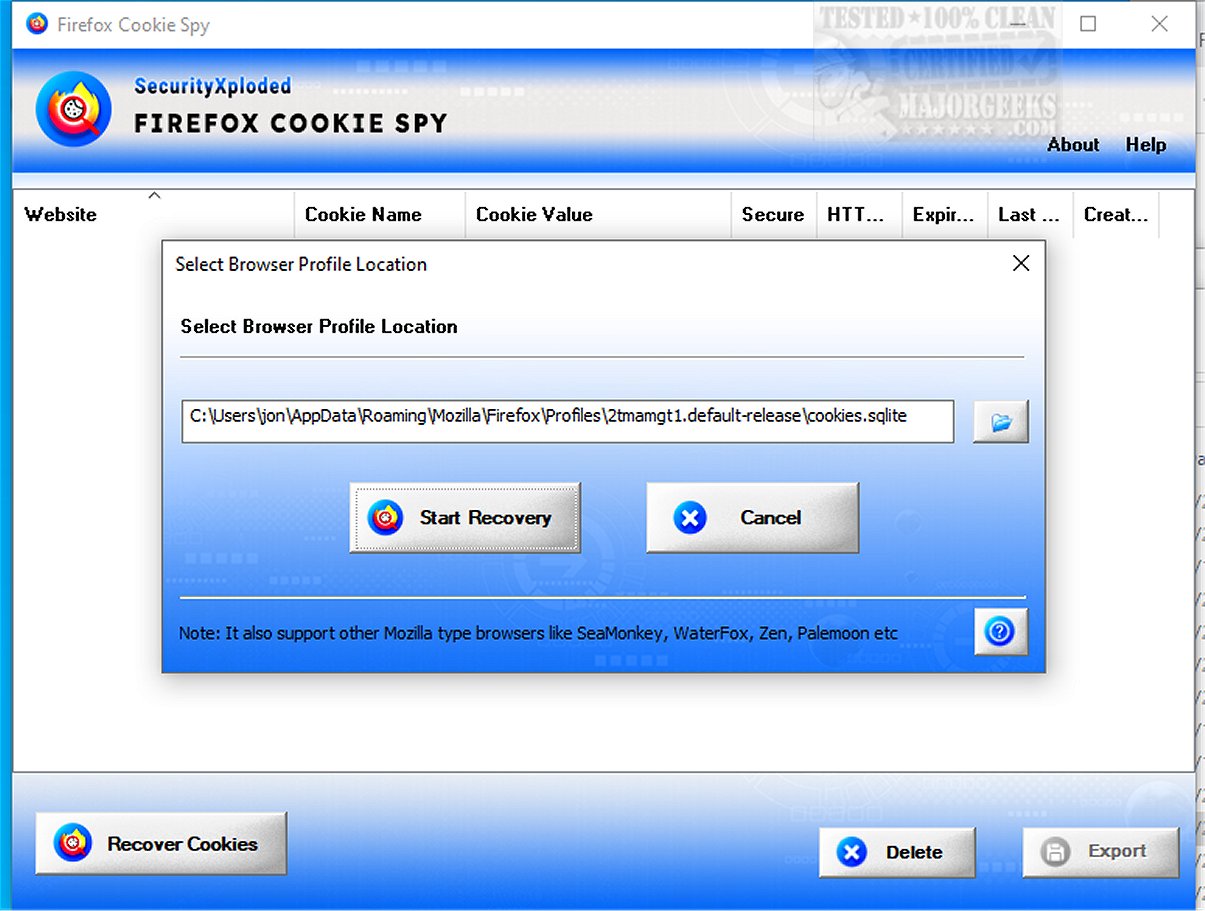Sort by the Secure column
The image size is (1205, 911).
774,214
